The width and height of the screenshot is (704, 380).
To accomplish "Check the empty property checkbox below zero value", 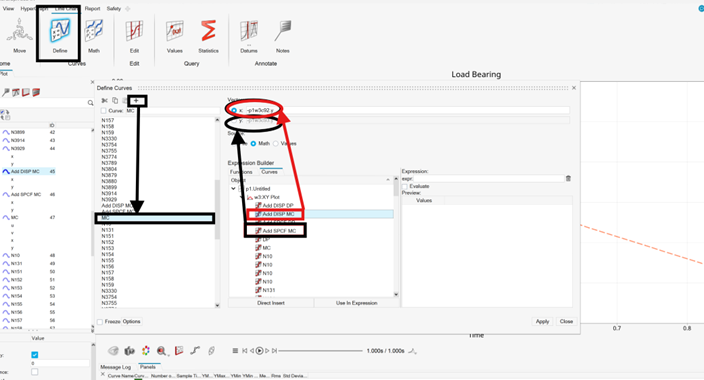I will [x=35, y=371].
